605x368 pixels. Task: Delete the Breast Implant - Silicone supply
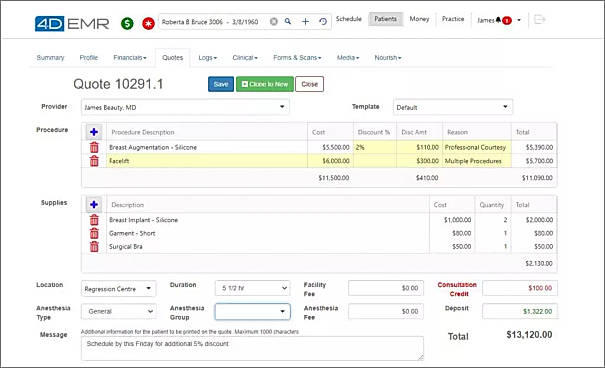tap(94, 220)
